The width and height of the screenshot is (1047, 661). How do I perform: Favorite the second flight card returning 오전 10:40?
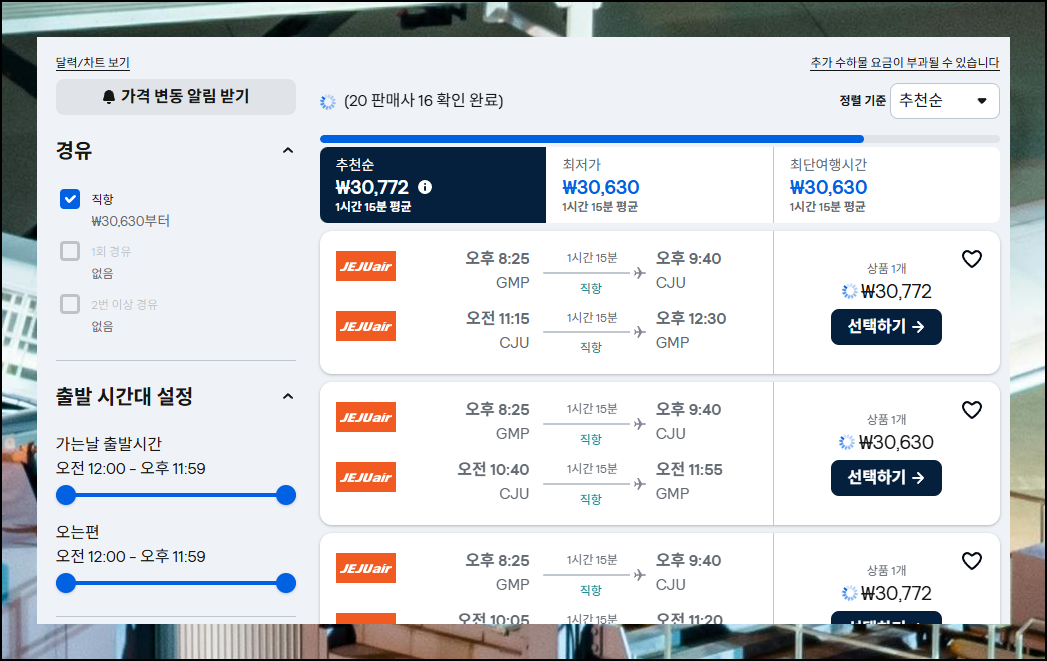tap(972, 410)
